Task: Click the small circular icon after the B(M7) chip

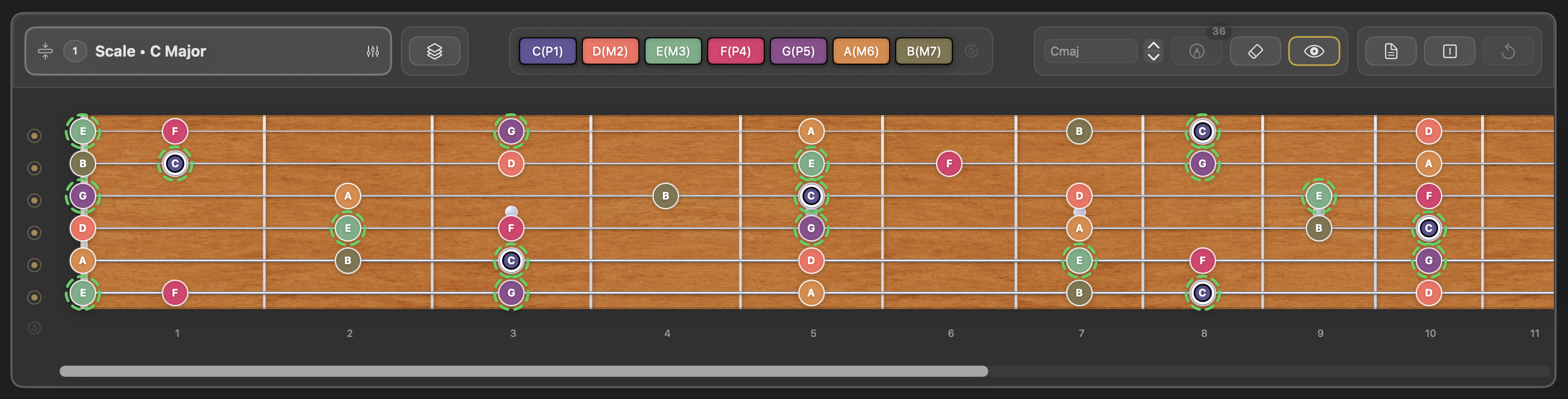Action: [x=972, y=51]
